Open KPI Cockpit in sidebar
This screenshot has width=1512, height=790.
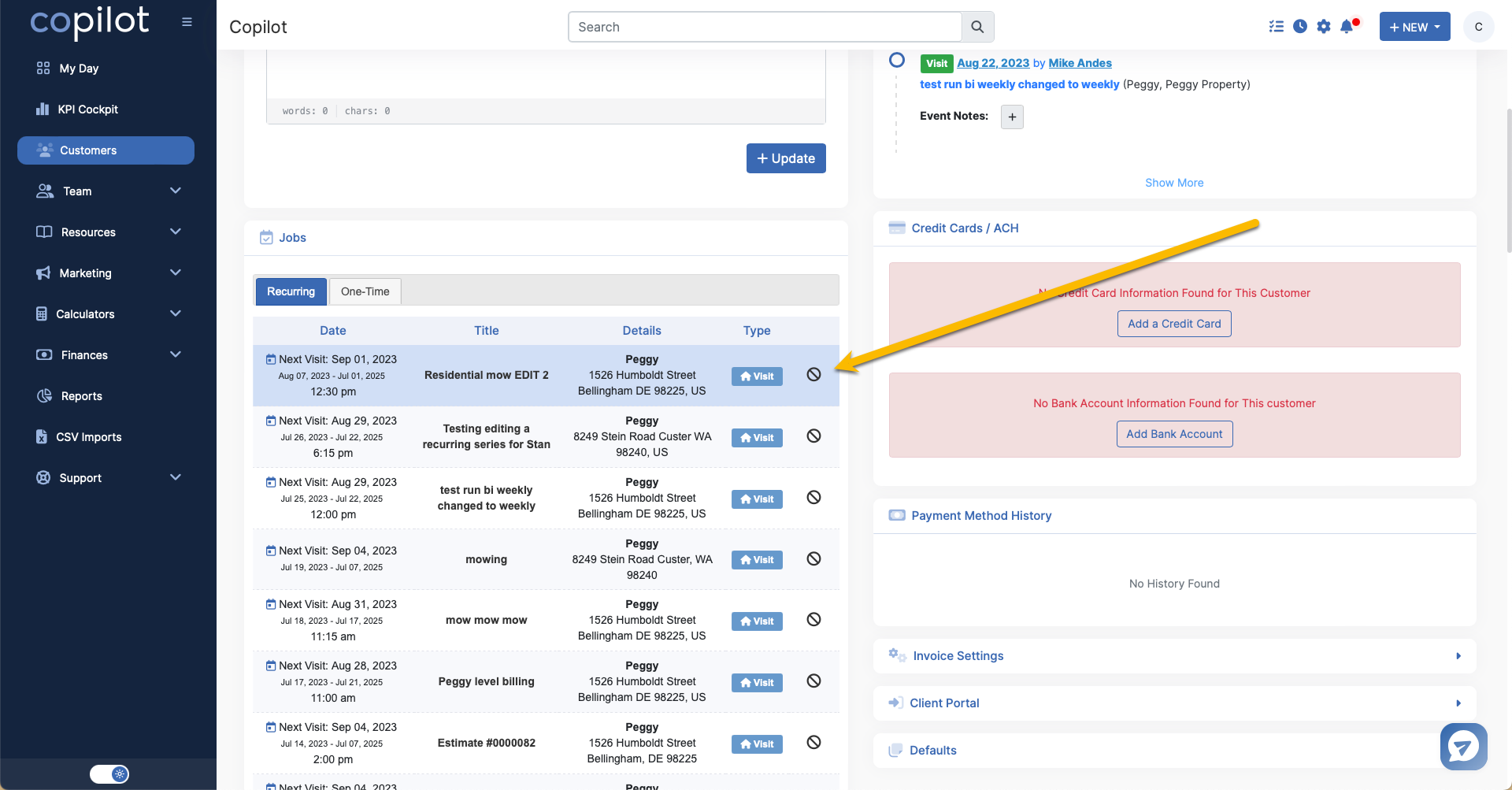(87, 109)
